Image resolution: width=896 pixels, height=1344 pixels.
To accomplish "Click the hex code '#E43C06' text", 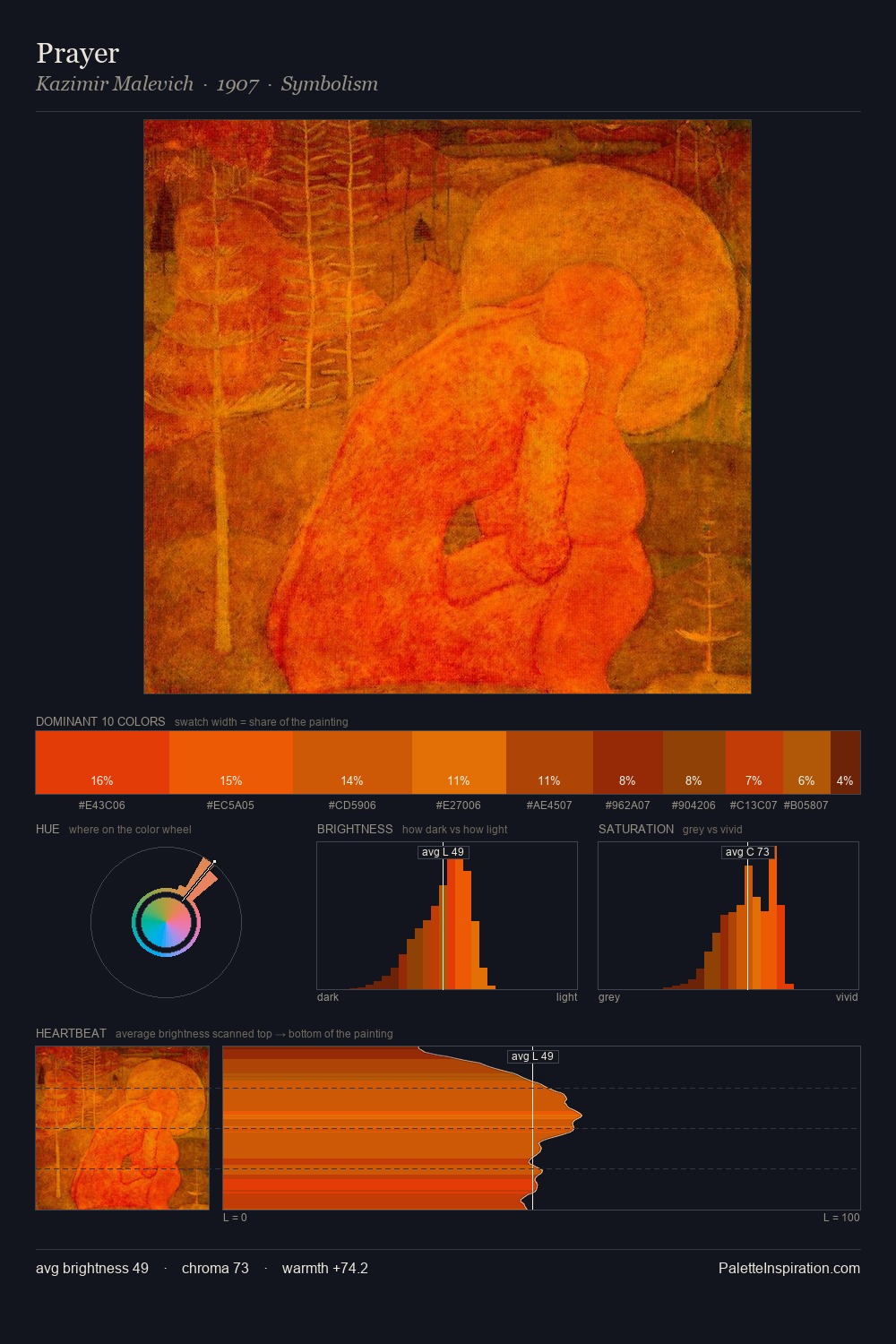I will coord(102,806).
